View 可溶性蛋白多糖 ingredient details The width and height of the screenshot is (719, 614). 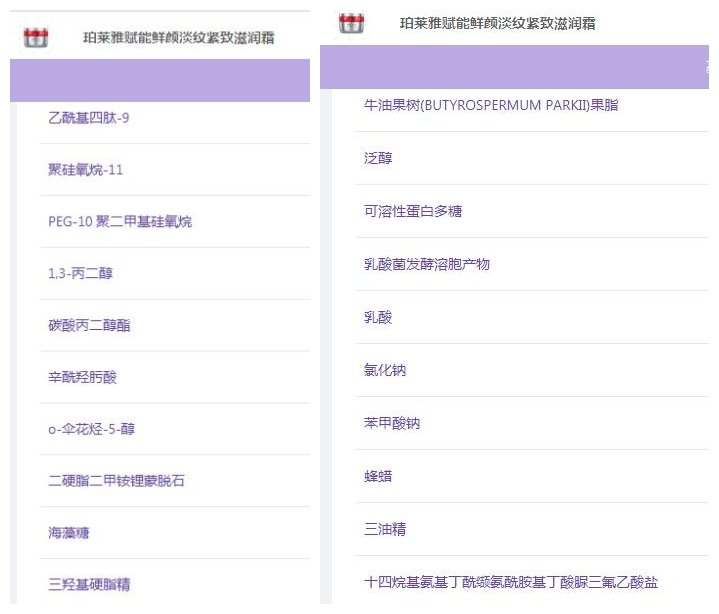click(413, 211)
